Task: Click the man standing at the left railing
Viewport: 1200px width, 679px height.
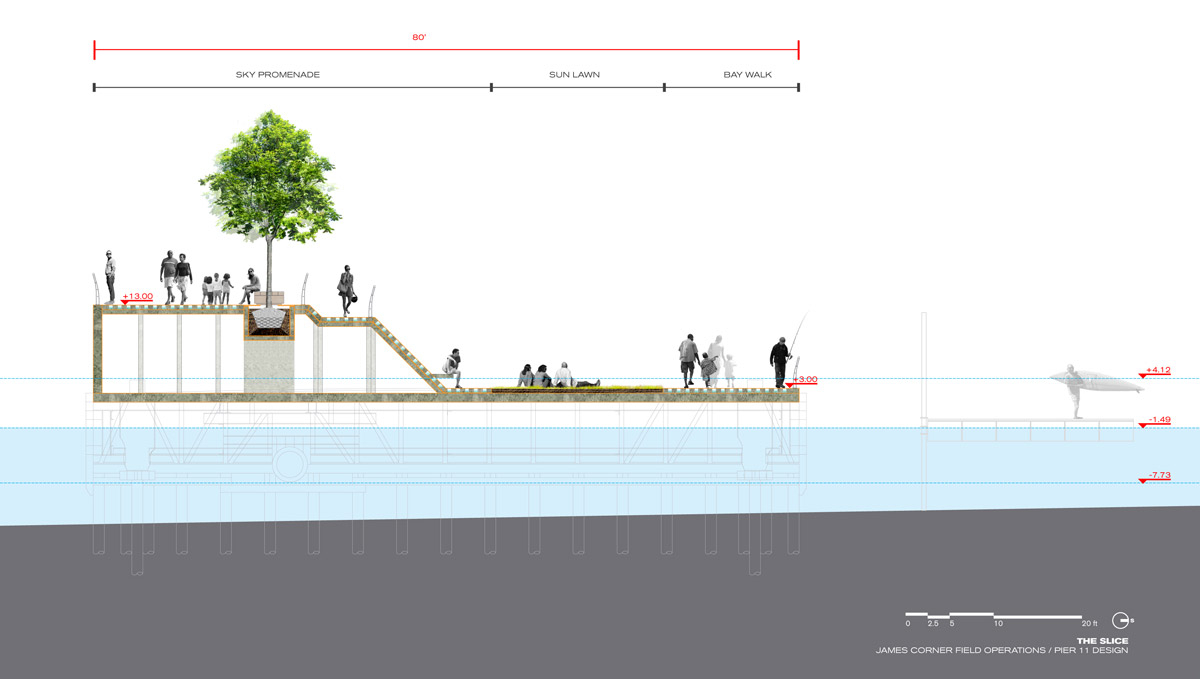Action: click(110, 276)
